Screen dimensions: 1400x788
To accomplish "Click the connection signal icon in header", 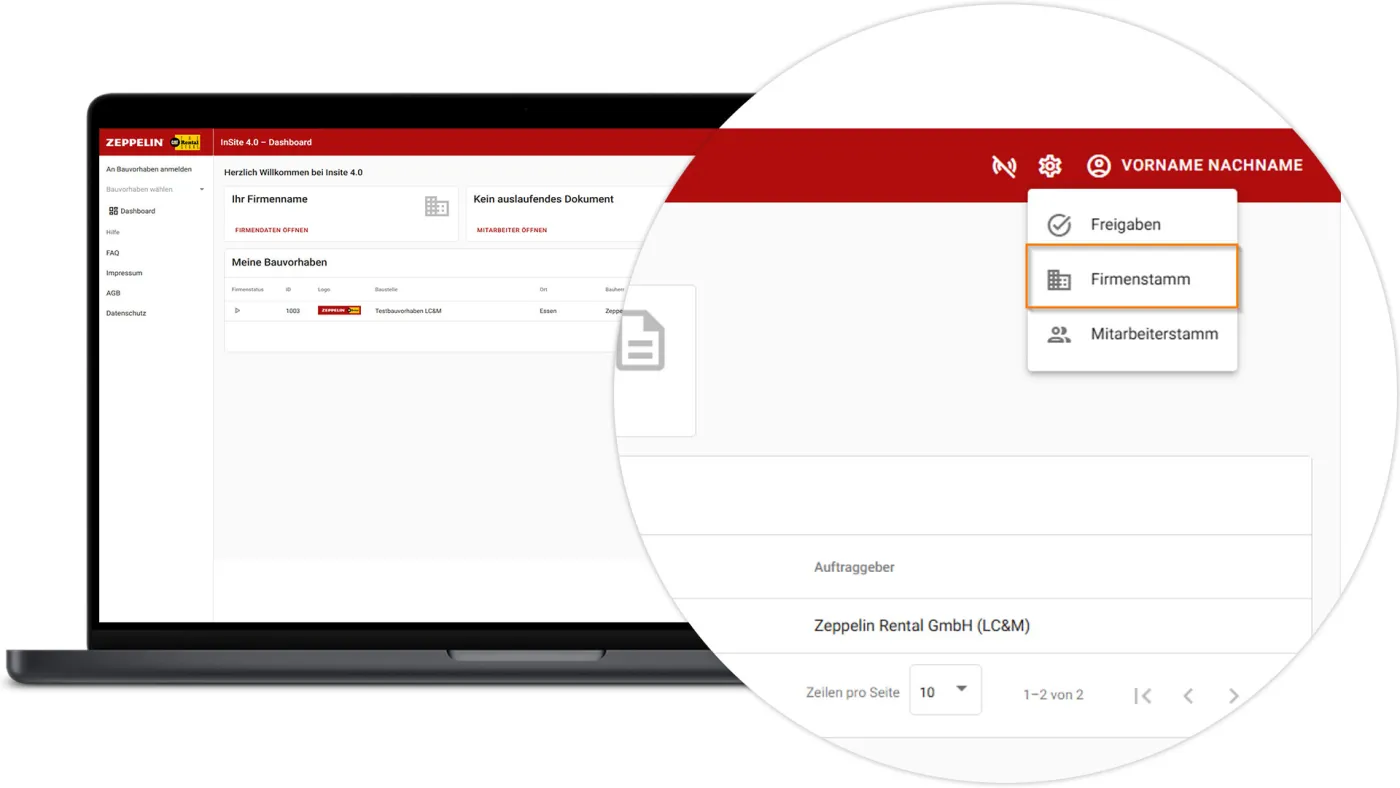I will point(1003,166).
